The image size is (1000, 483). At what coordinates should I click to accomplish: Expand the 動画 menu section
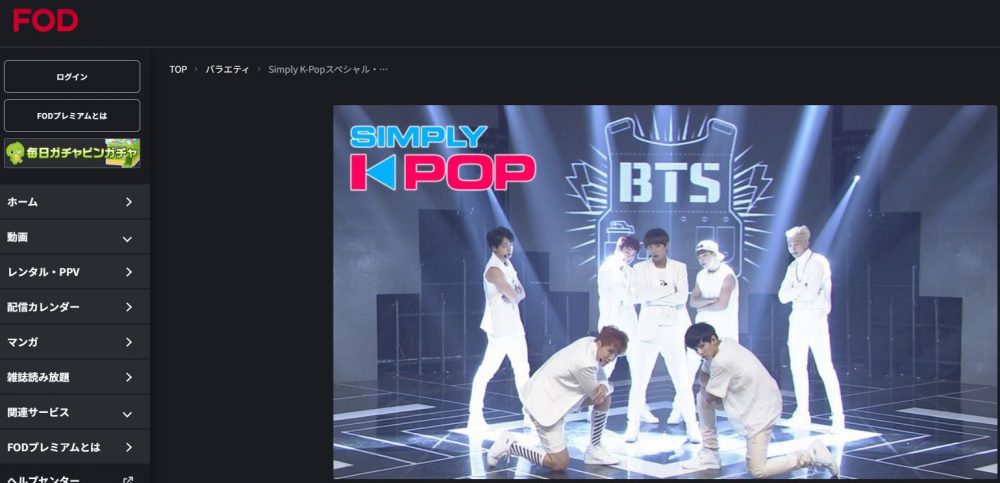point(75,237)
